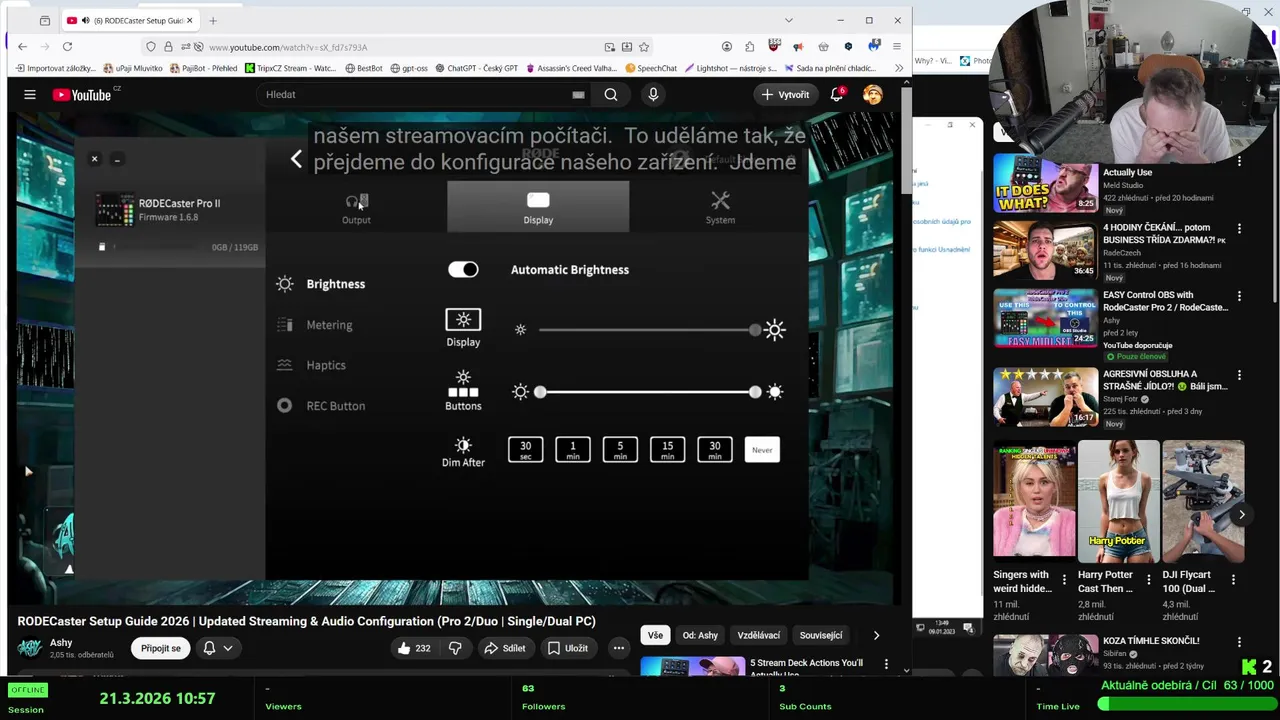Set Dim After to 30 min
Viewport: 1280px width, 720px height.
tap(715, 450)
